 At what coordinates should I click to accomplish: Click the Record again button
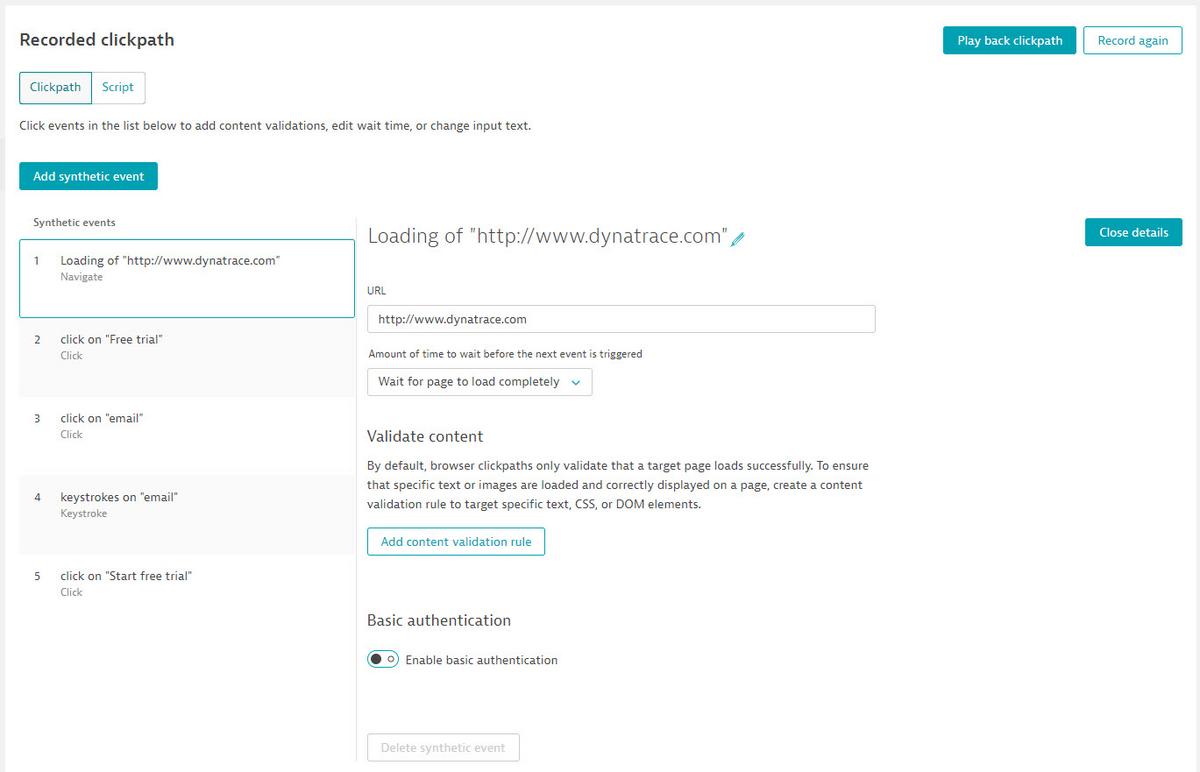[1132, 40]
